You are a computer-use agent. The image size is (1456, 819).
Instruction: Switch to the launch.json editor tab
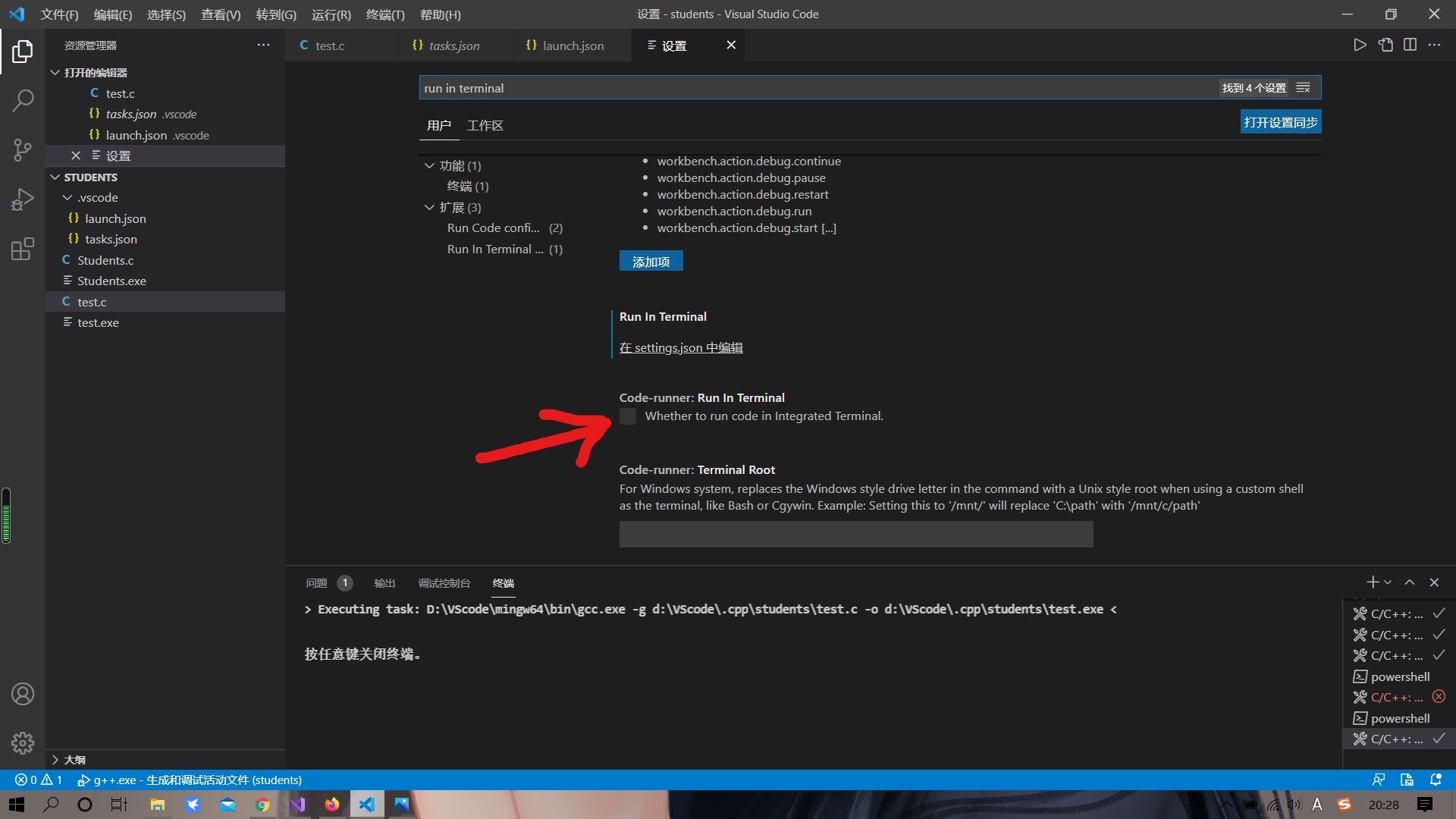coord(573,45)
